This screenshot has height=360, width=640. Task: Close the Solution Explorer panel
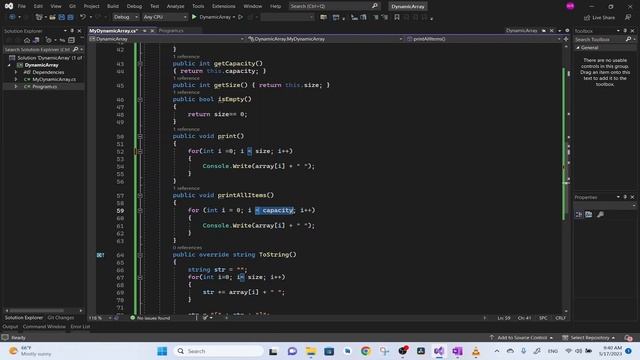click(x=79, y=31)
